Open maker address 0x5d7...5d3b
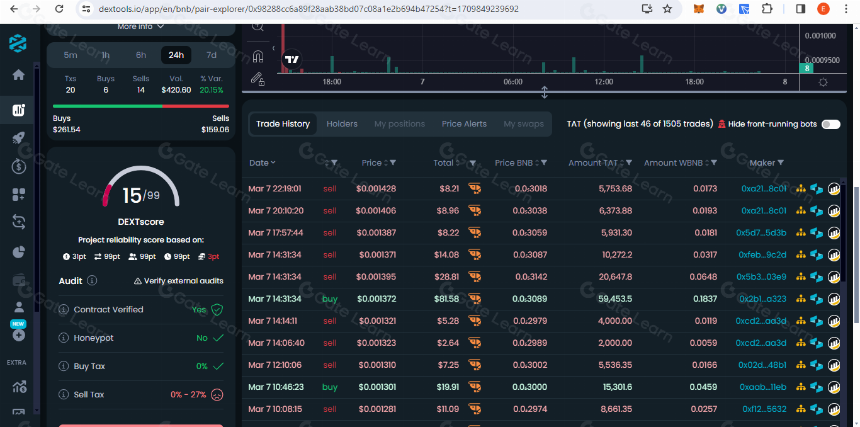This screenshot has height=427, width=860. pos(761,233)
